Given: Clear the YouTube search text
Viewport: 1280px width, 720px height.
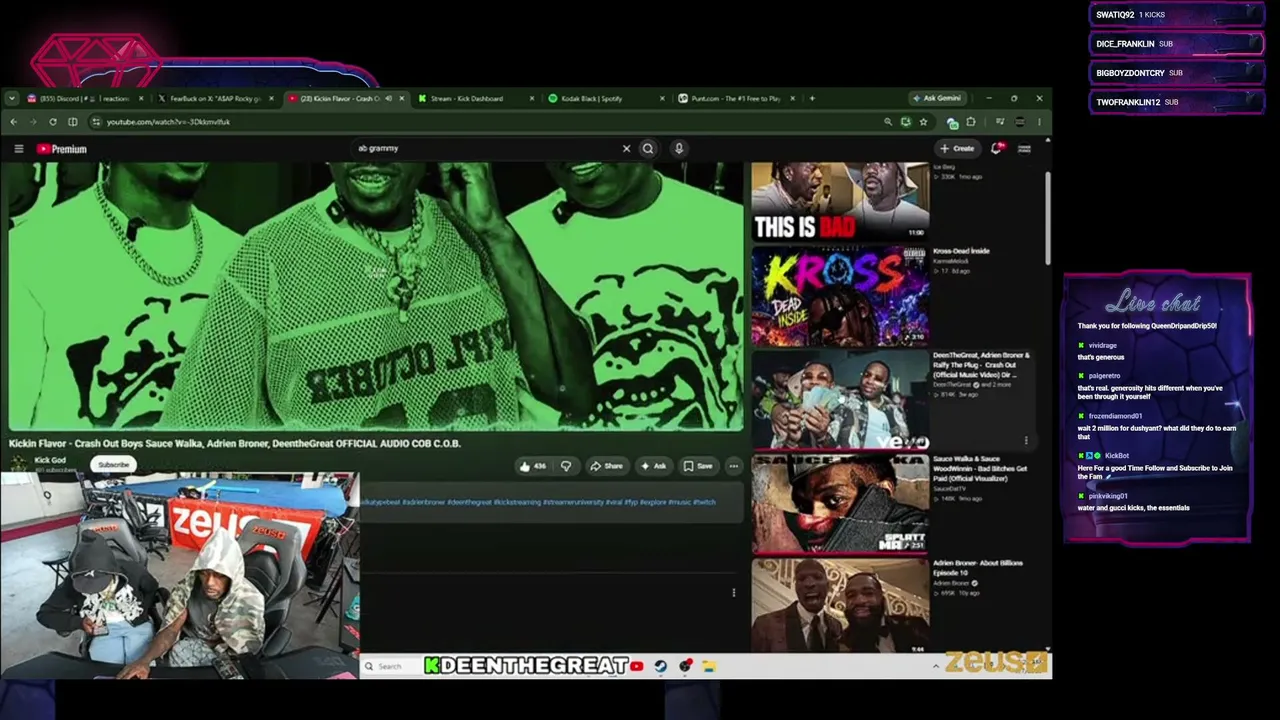Looking at the screenshot, I should [626, 149].
